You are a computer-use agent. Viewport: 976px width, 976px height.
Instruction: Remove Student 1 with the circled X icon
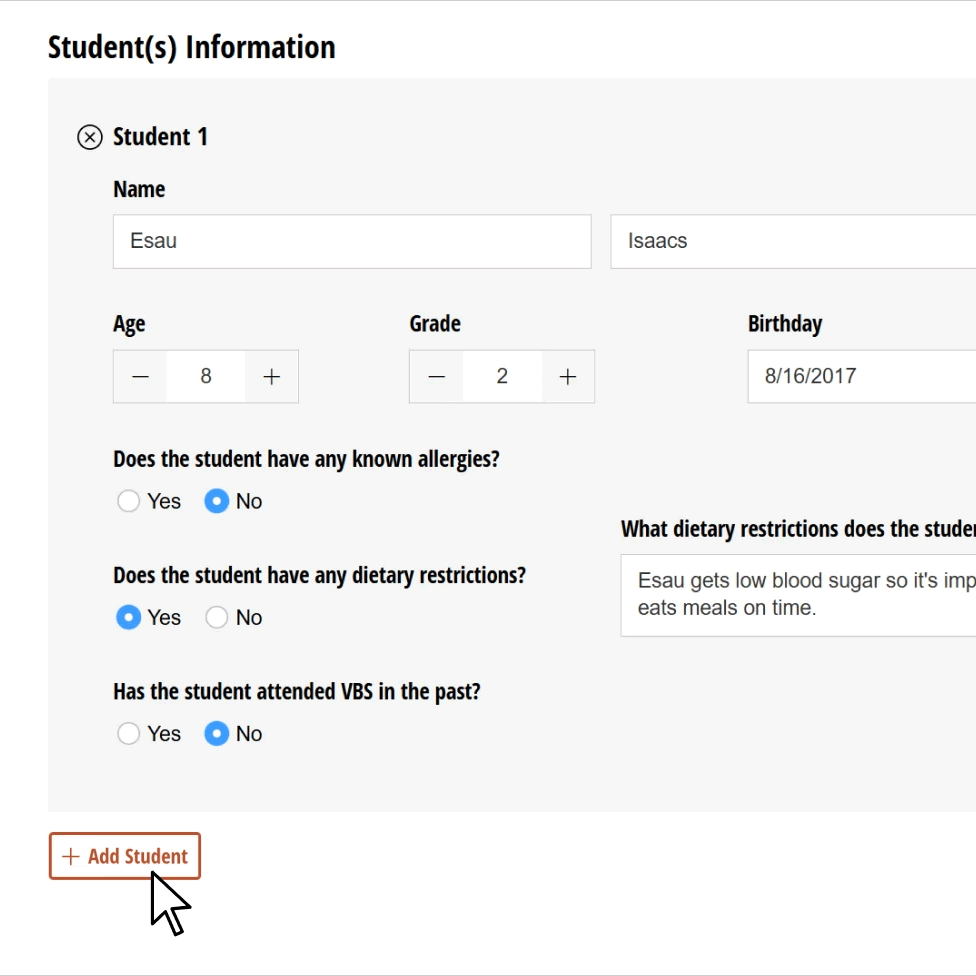pos(90,137)
